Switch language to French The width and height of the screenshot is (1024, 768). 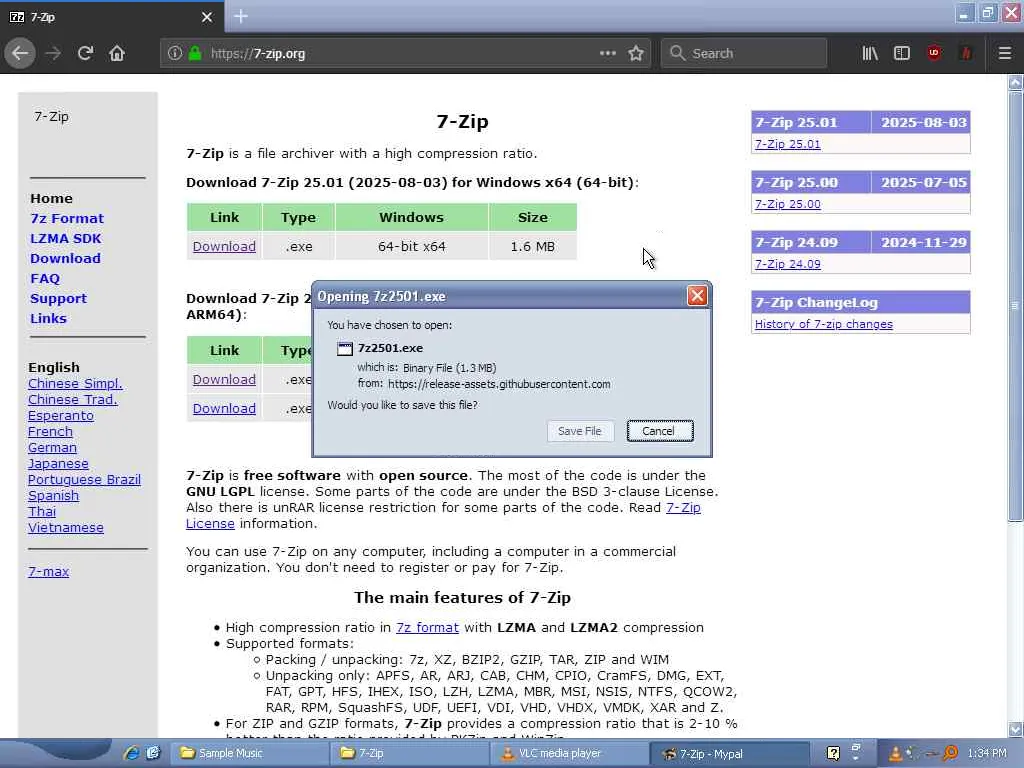(x=50, y=432)
